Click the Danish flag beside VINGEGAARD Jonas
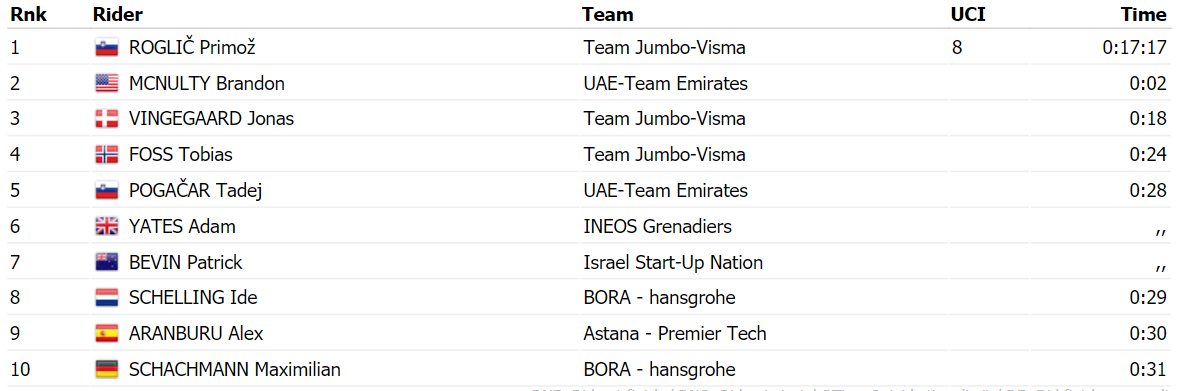Screen dimensions: 1185x391 click(107, 119)
